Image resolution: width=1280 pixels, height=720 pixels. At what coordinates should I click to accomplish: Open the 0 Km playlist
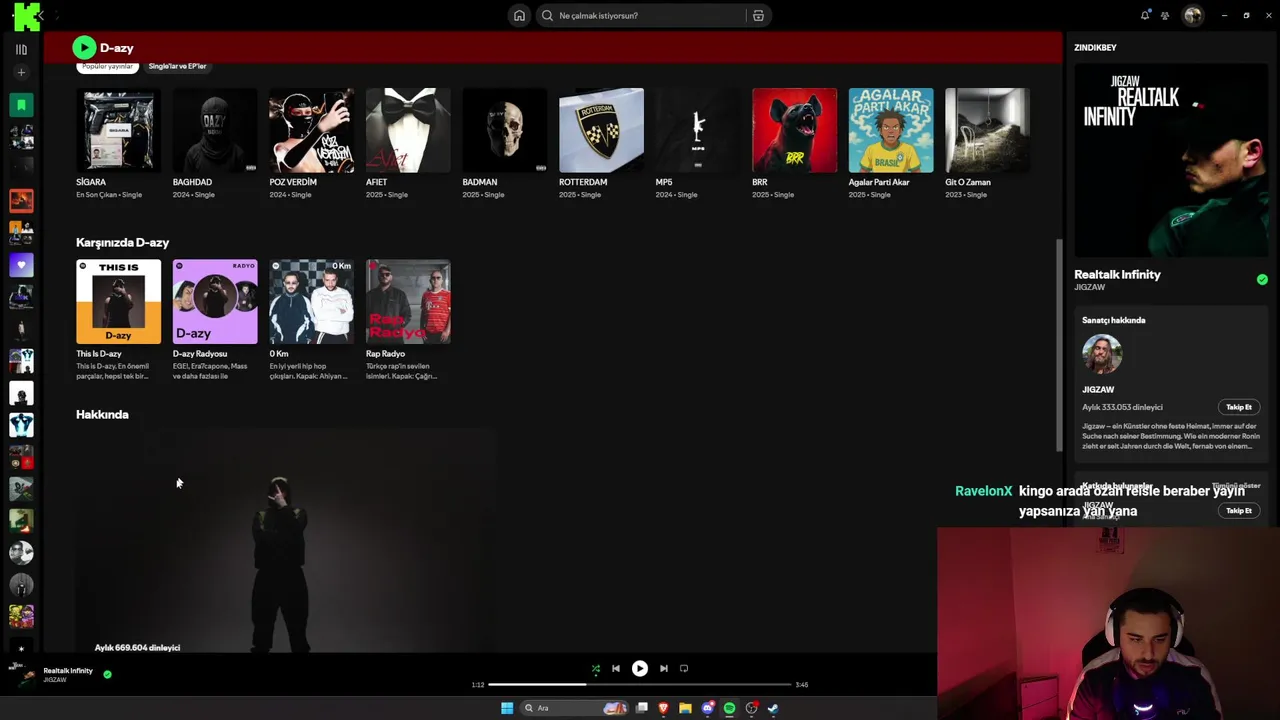pyautogui.click(x=311, y=302)
